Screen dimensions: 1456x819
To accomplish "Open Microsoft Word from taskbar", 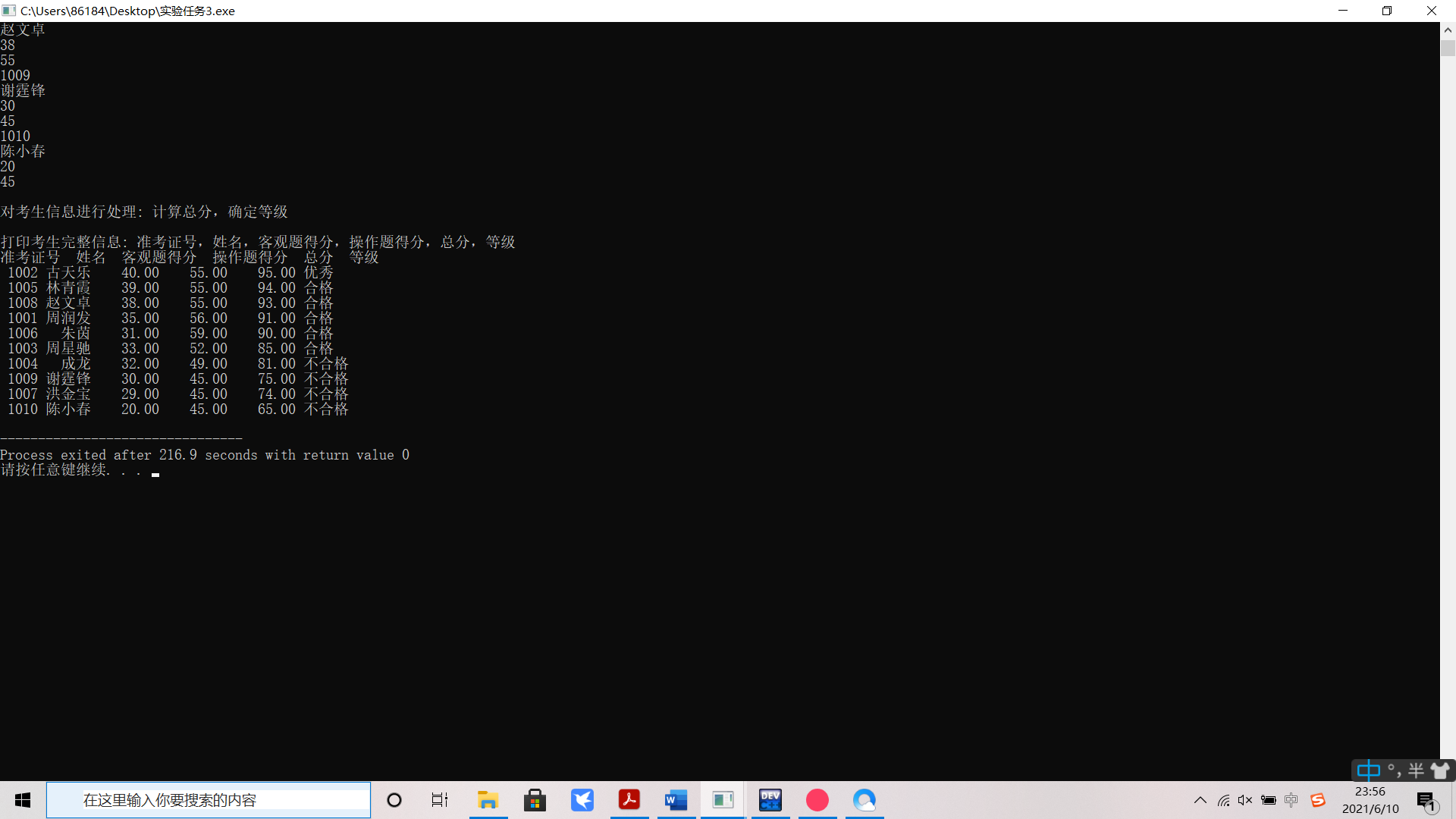I will click(x=676, y=800).
